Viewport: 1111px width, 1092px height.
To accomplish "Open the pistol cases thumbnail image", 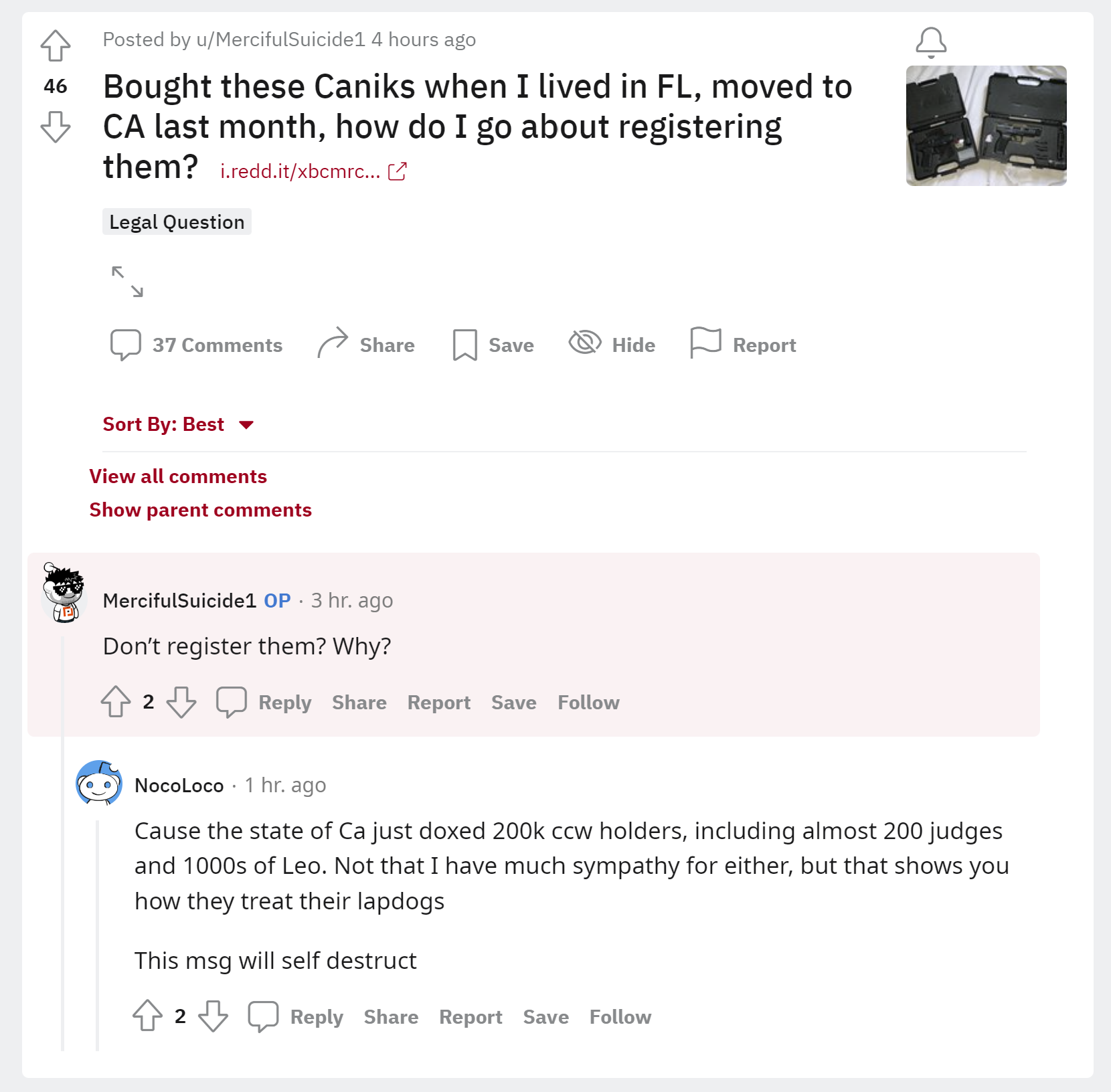I will pyautogui.click(x=986, y=126).
